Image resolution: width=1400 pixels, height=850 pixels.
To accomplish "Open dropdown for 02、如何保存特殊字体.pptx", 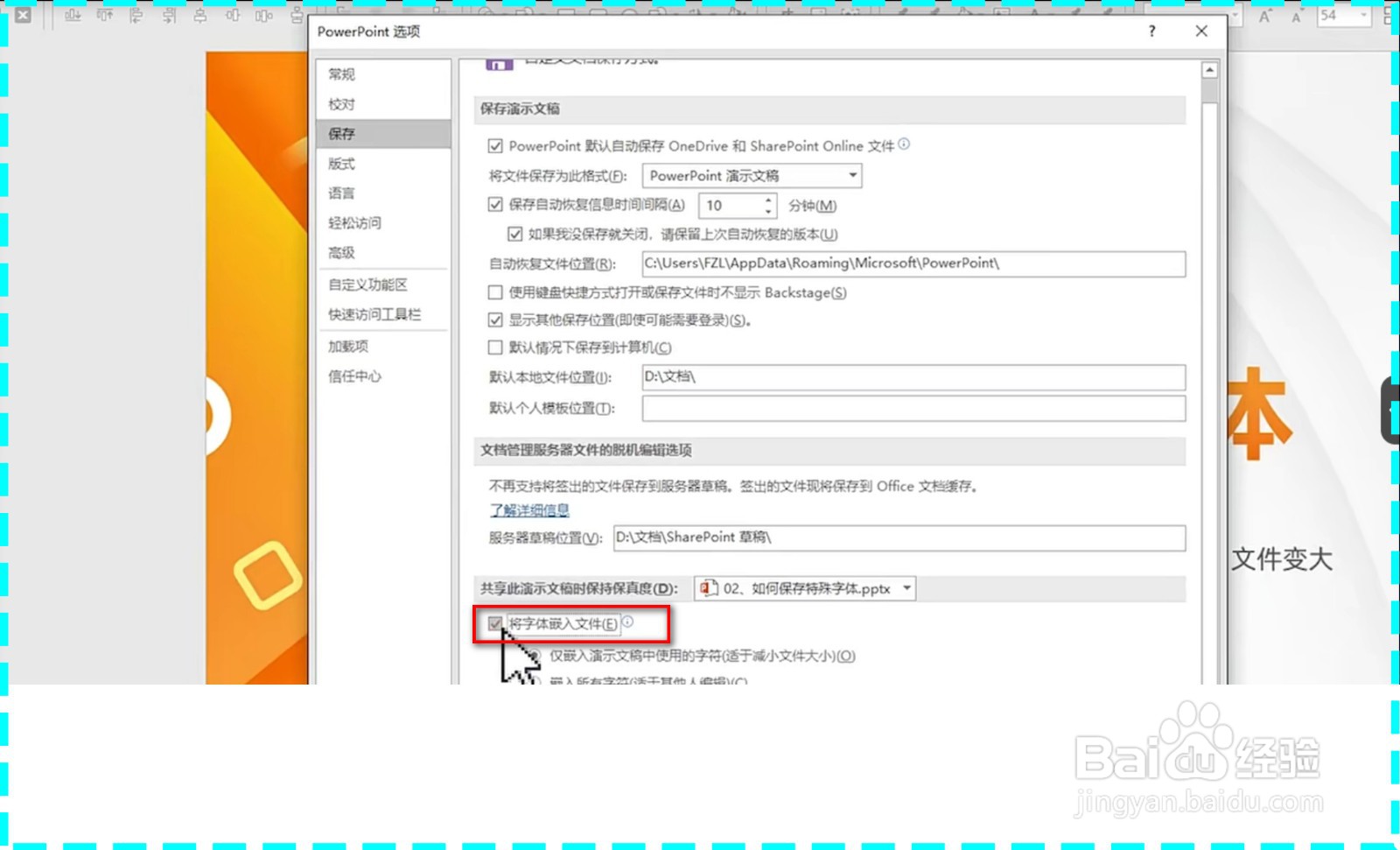I will (x=907, y=588).
